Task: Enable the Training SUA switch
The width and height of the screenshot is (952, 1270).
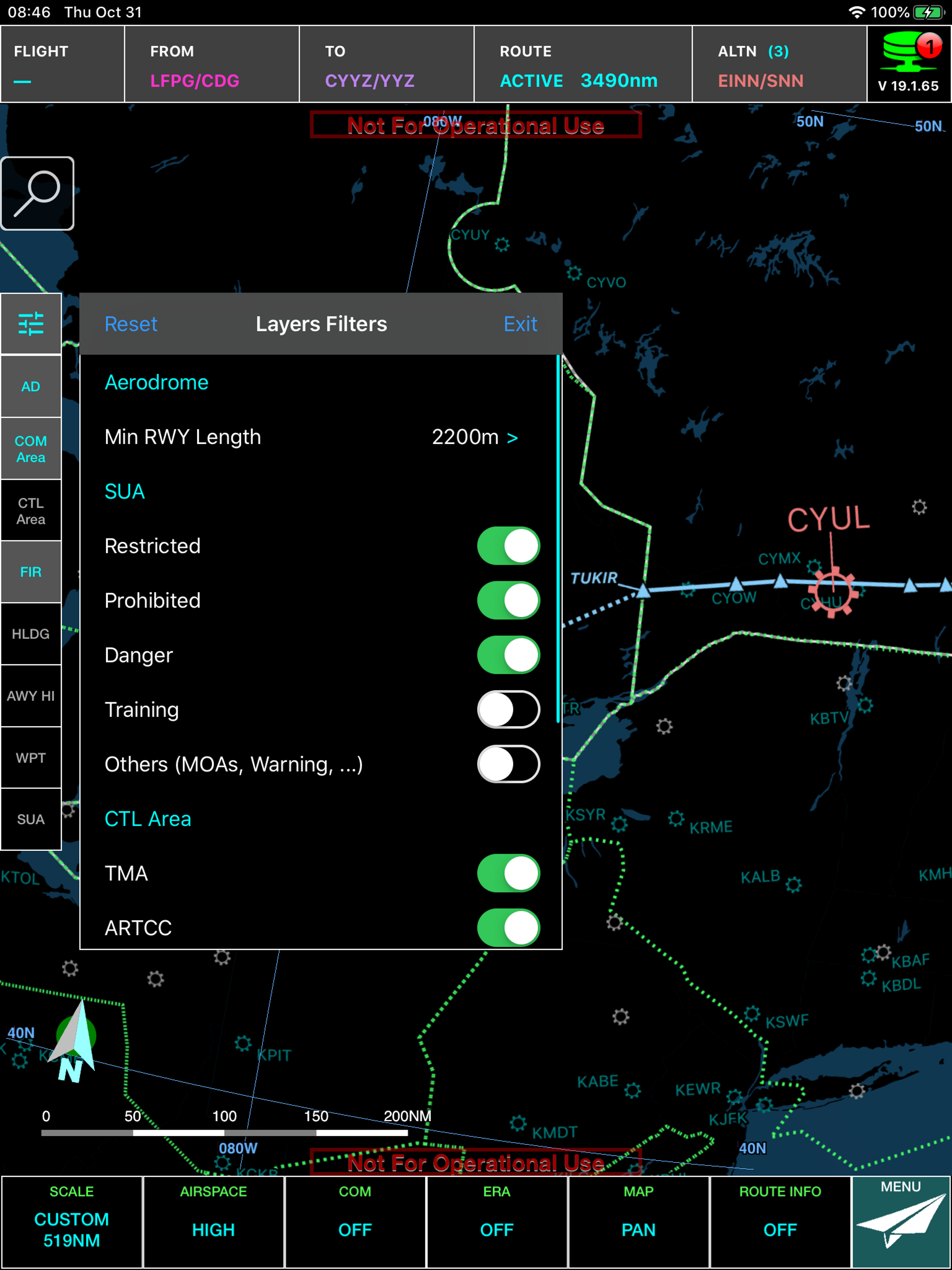Action: pos(508,710)
